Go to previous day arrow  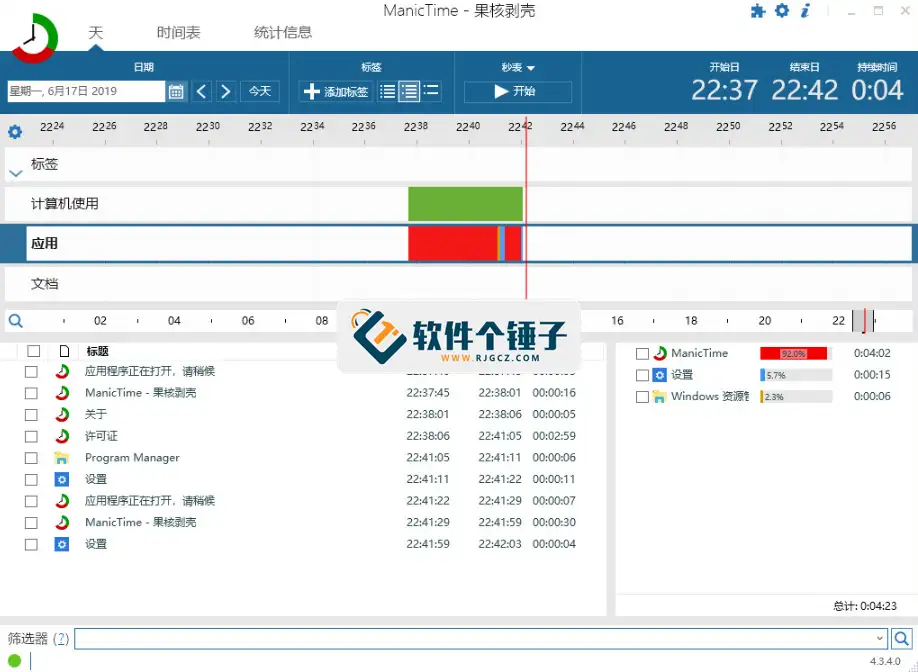201,91
